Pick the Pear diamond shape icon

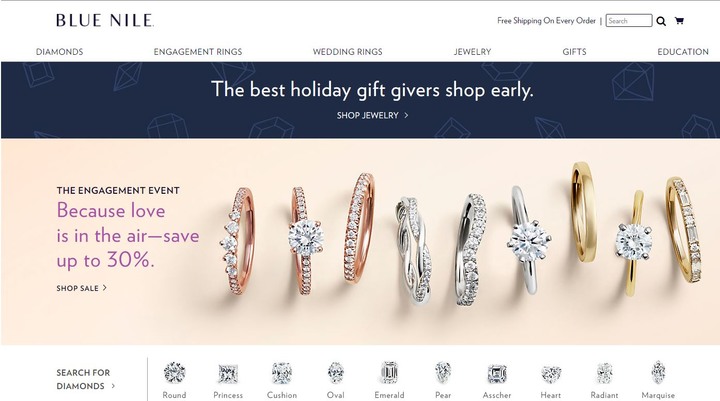[443, 373]
